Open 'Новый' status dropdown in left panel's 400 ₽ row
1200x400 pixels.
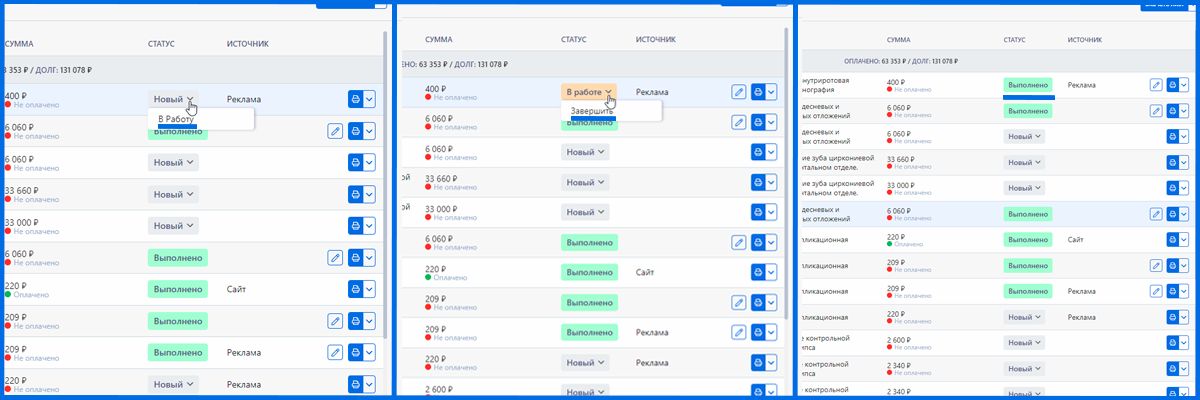173,99
